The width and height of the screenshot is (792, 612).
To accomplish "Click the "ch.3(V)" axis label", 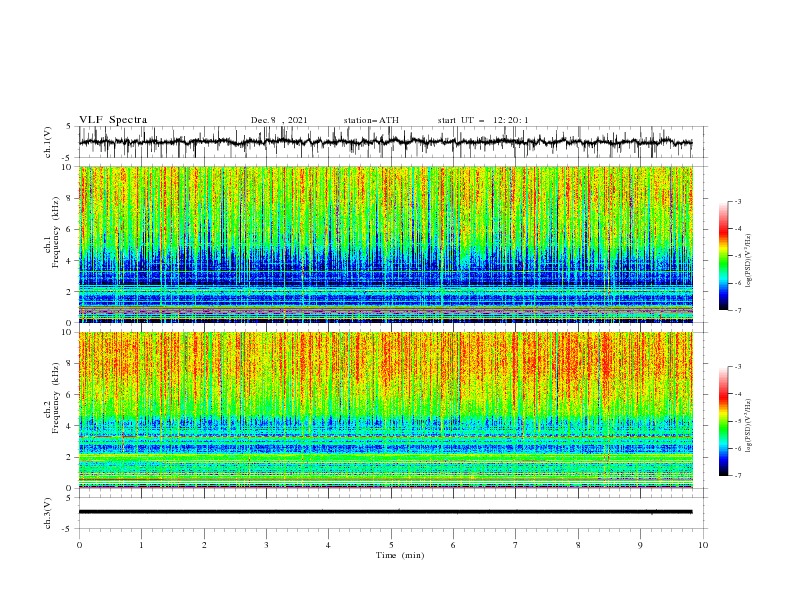I will tap(48, 514).
